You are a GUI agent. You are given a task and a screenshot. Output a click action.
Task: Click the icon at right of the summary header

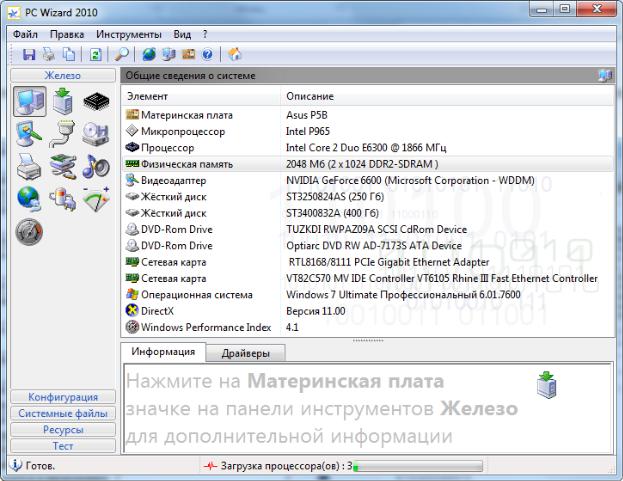(x=605, y=75)
